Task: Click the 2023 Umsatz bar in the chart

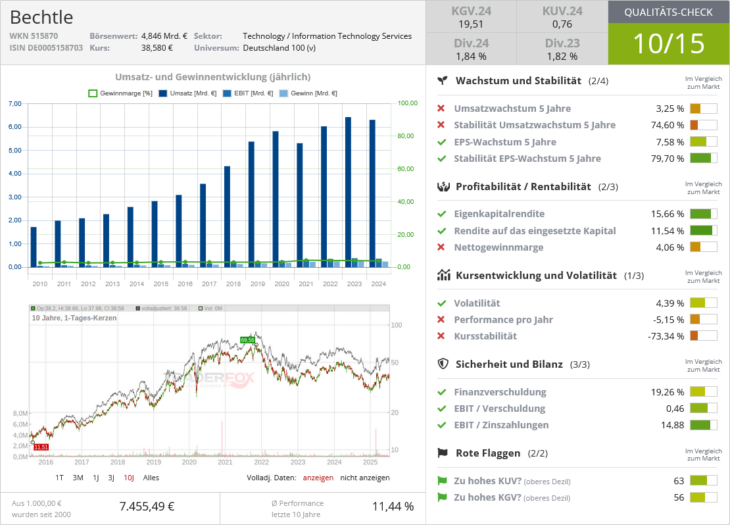Action: click(348, 192)
